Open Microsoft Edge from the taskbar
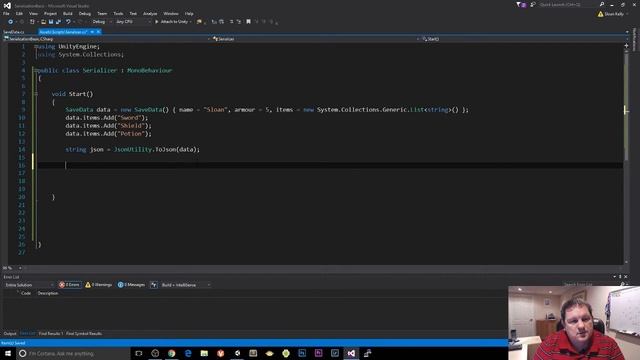 tap(188, 353)
